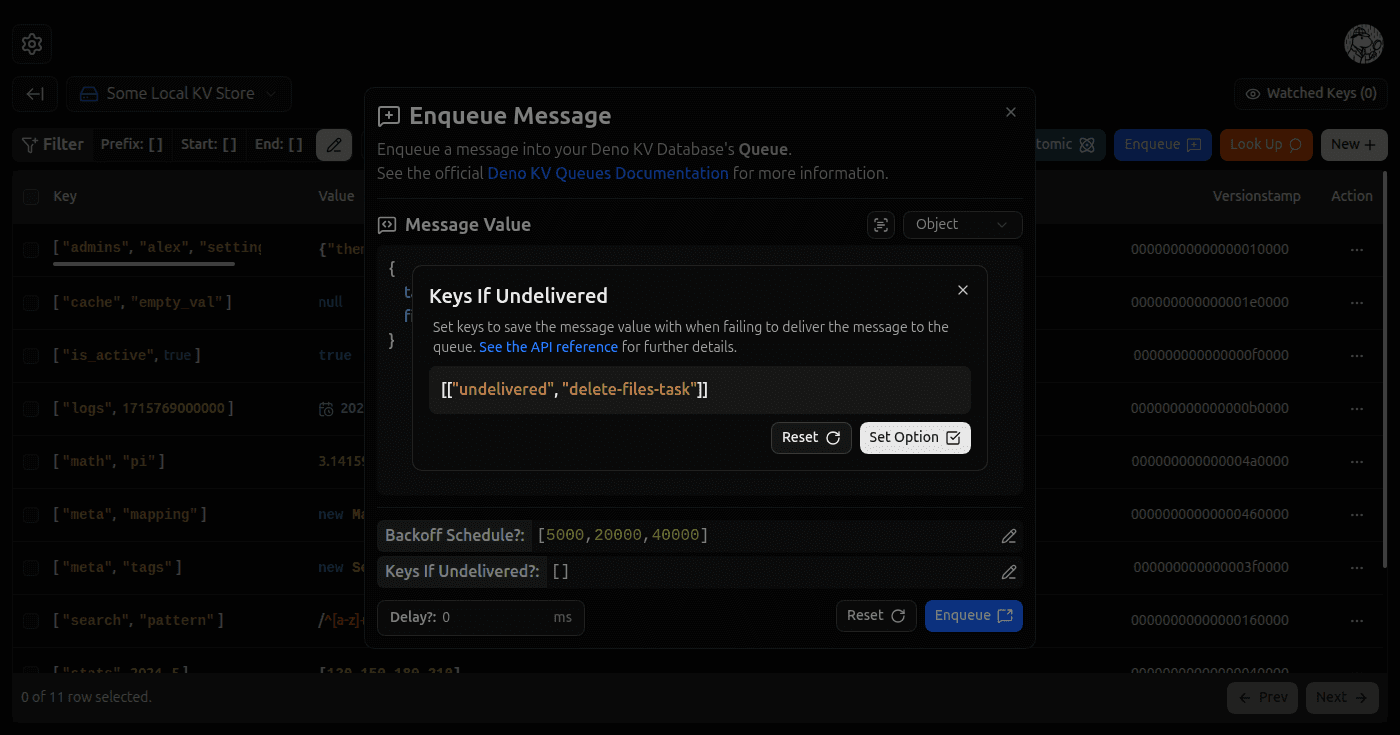Select the cache empty_val row checkbox
This screenshot has width=1400, height=735.
click(x=31, y=302)
